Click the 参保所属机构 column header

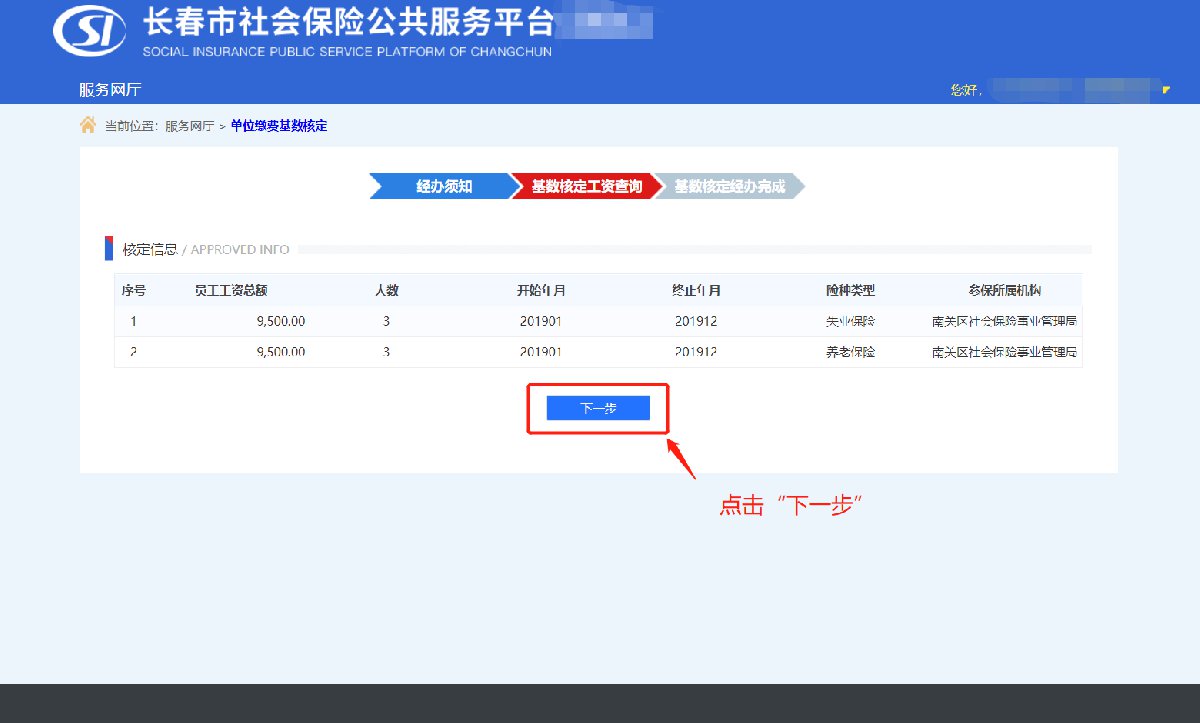tap(1005, 291)
